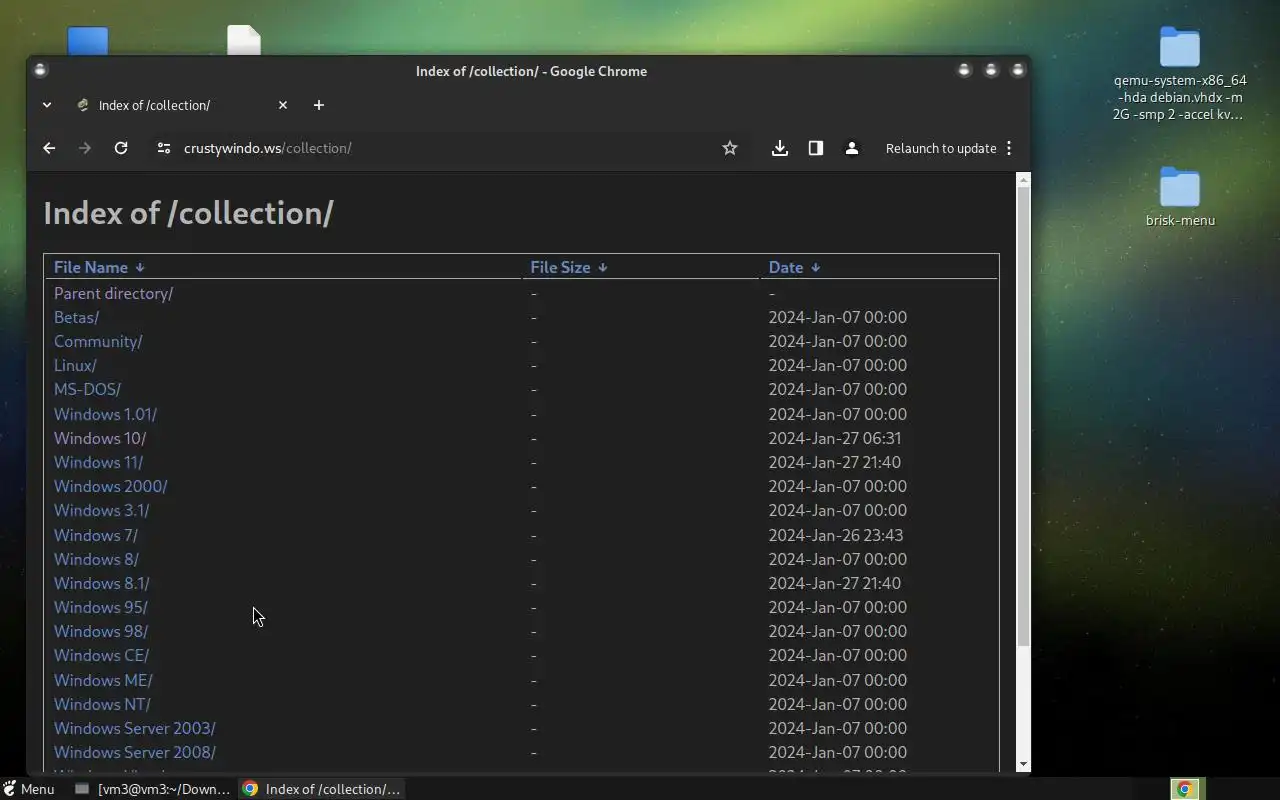Open the Windows 10/ folder

100,438
